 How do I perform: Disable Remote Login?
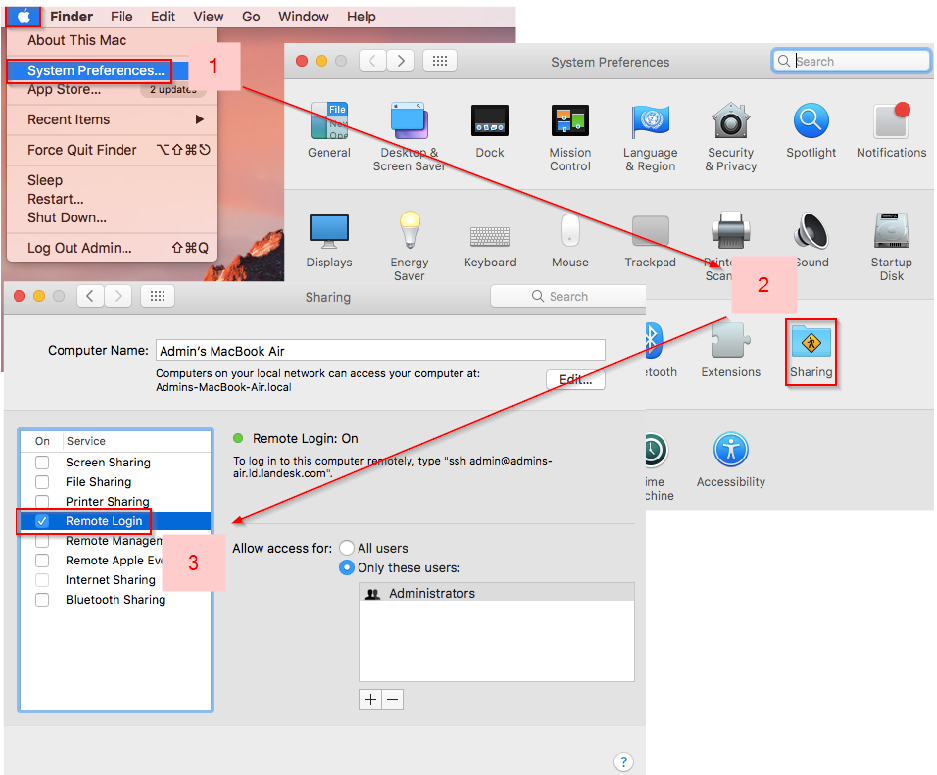(x=41, y=521)
